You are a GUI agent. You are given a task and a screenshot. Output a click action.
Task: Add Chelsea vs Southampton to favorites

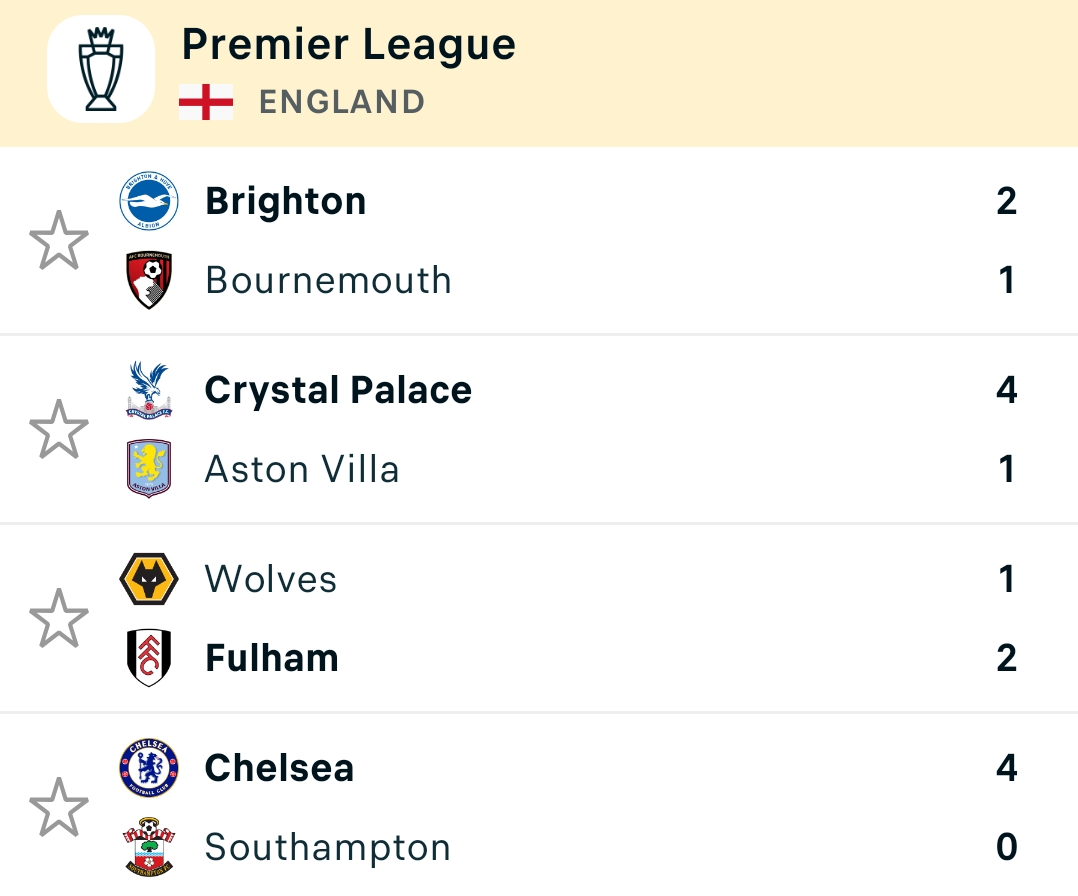click(59, 807)
